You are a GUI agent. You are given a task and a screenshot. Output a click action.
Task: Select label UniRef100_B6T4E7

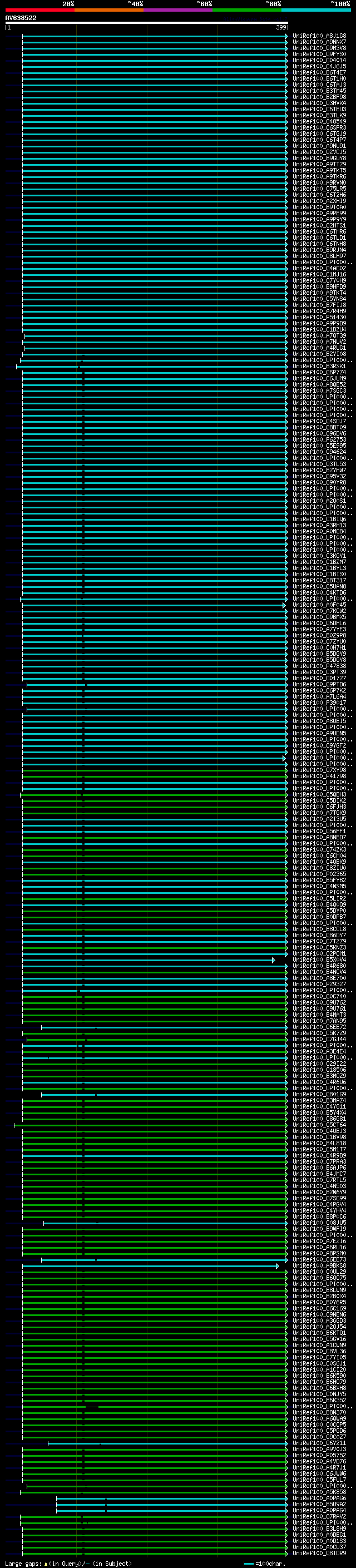point(319,72)
